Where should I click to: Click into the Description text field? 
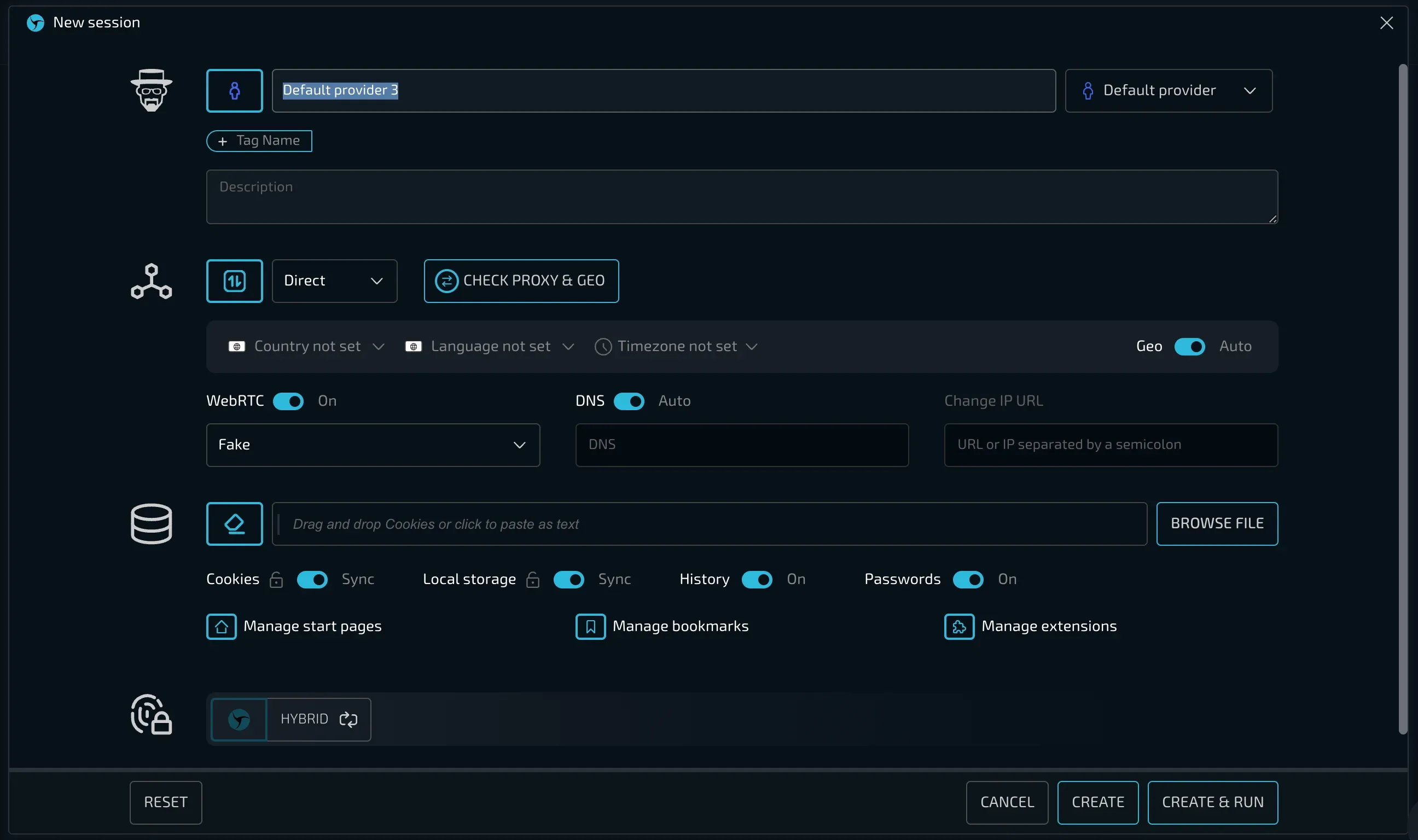point(741,196)
